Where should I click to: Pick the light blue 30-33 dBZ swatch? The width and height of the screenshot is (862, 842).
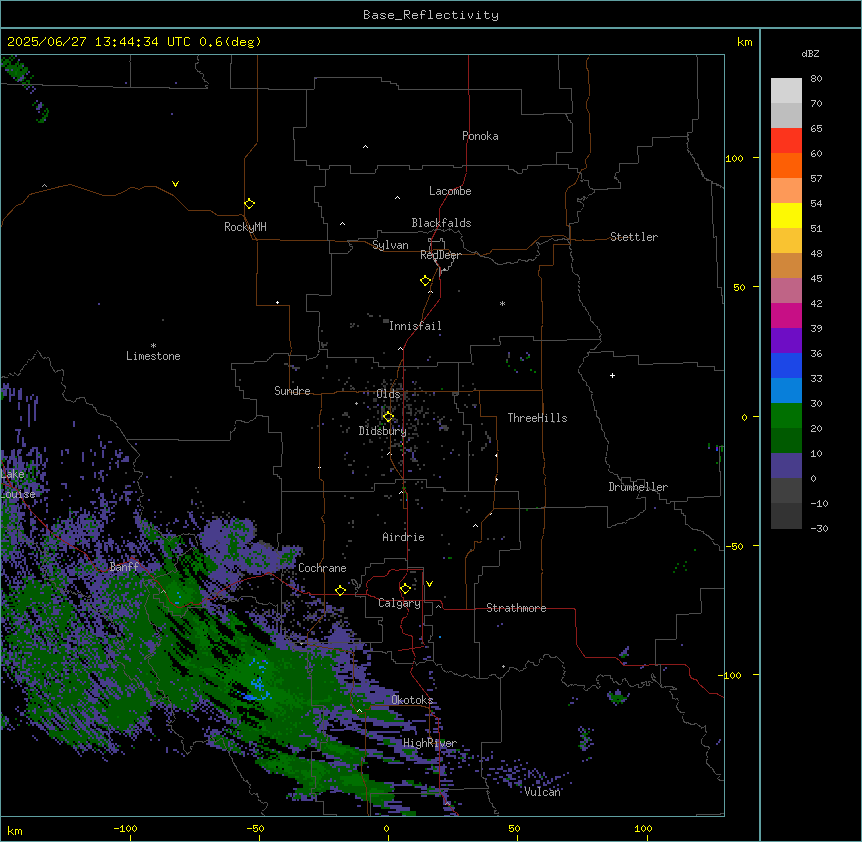pyautogui.click(x=786, y=391)
